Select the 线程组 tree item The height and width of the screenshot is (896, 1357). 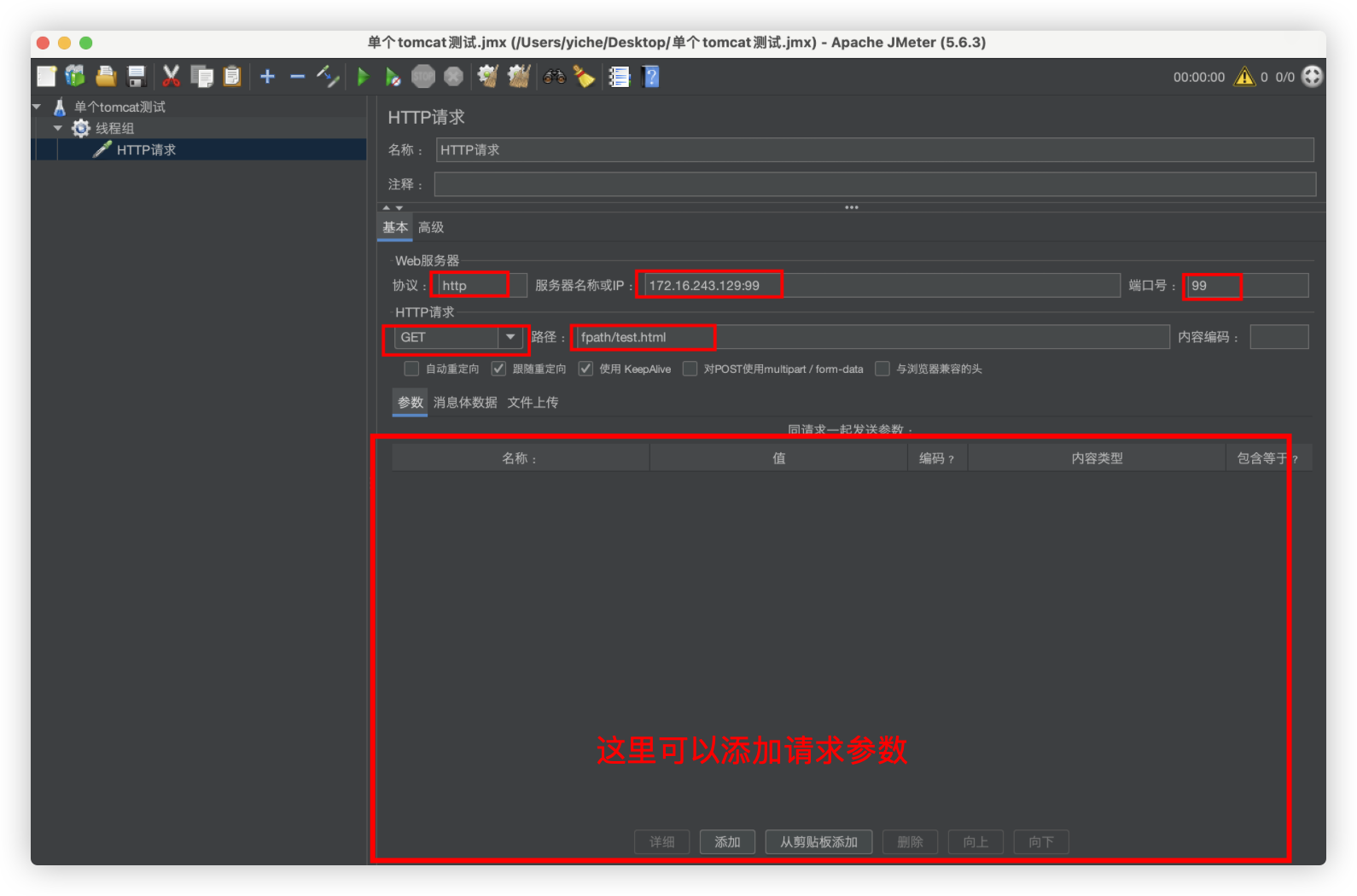click(x=114, y=128)
